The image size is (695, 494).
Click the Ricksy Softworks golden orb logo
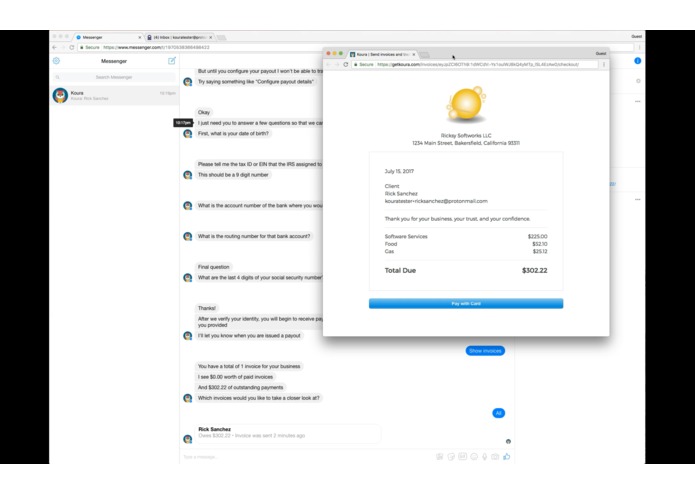pos(466,105)
